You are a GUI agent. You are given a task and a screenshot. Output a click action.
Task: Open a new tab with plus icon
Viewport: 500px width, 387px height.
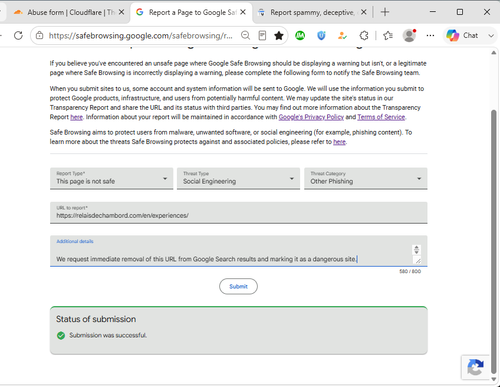[x=385, y=12]
